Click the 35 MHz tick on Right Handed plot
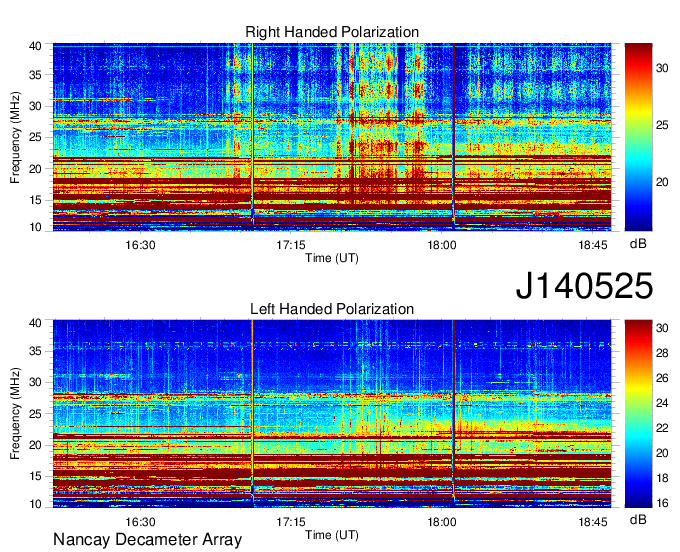The height and width of the screenshot is (552, 680). [35, 75]
